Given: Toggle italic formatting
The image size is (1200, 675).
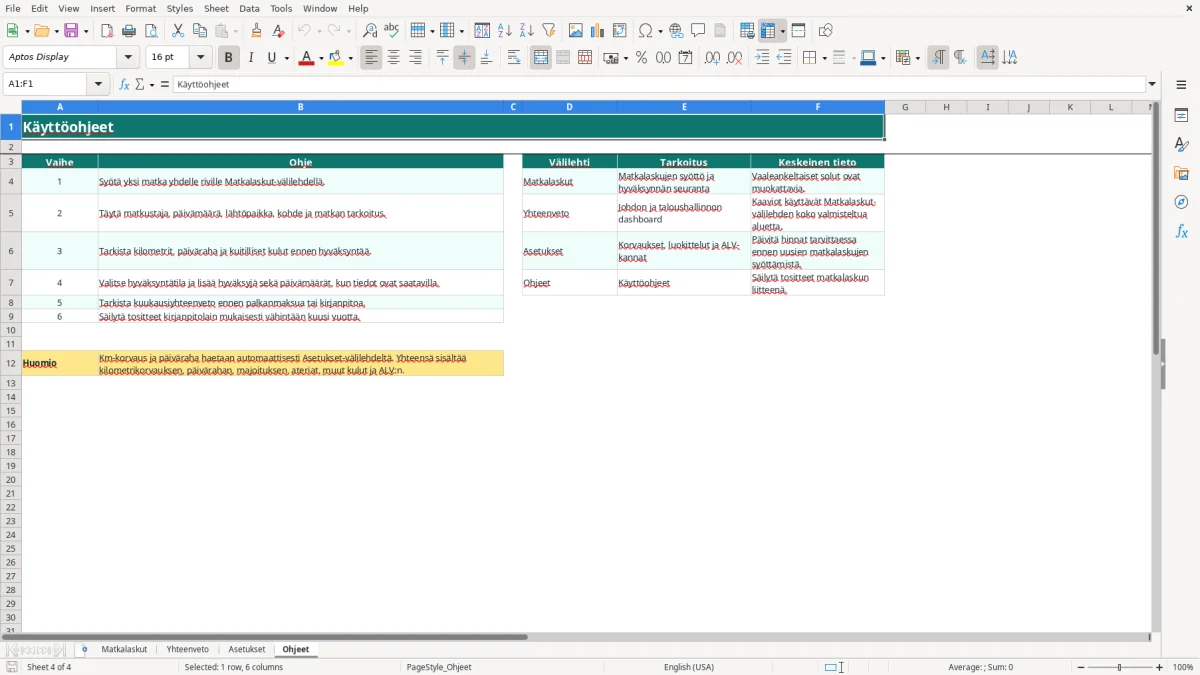Looking at the screenshot, I should [251, 58].
